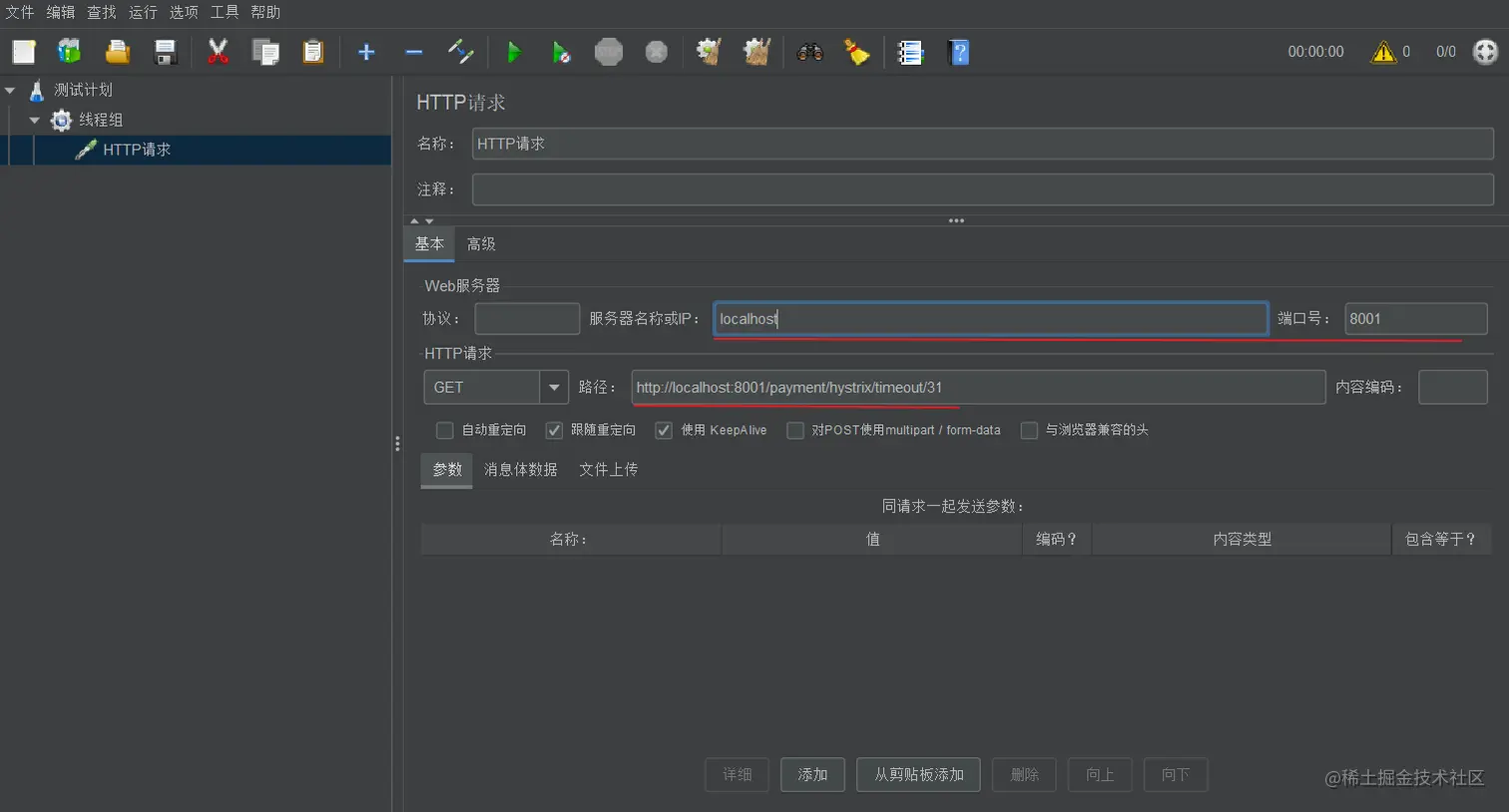Click the Open file folder icon
Viewport: 1509px width, 812px height.
118,52
